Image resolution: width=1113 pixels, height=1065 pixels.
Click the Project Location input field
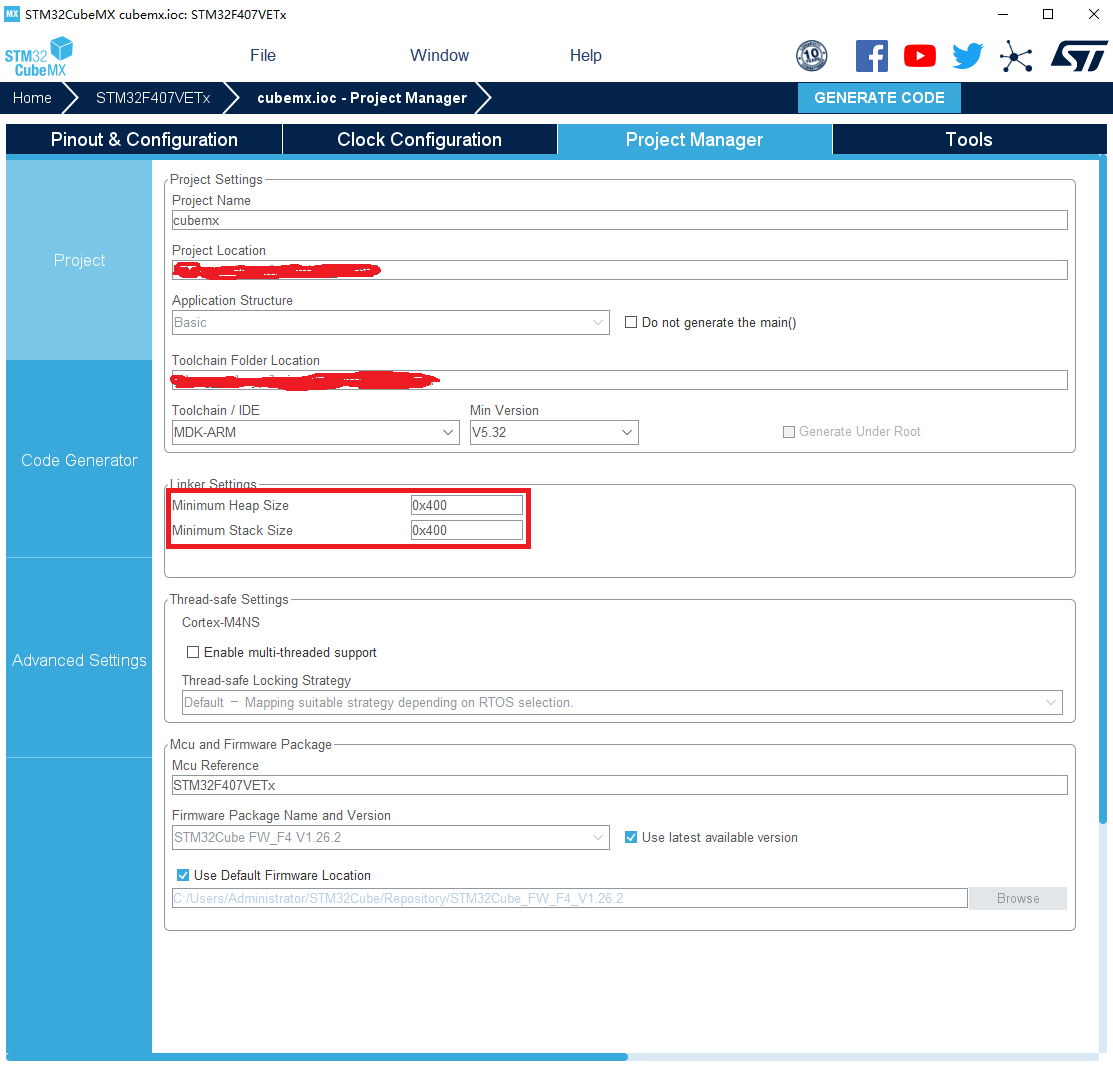[x=620, y=270]
